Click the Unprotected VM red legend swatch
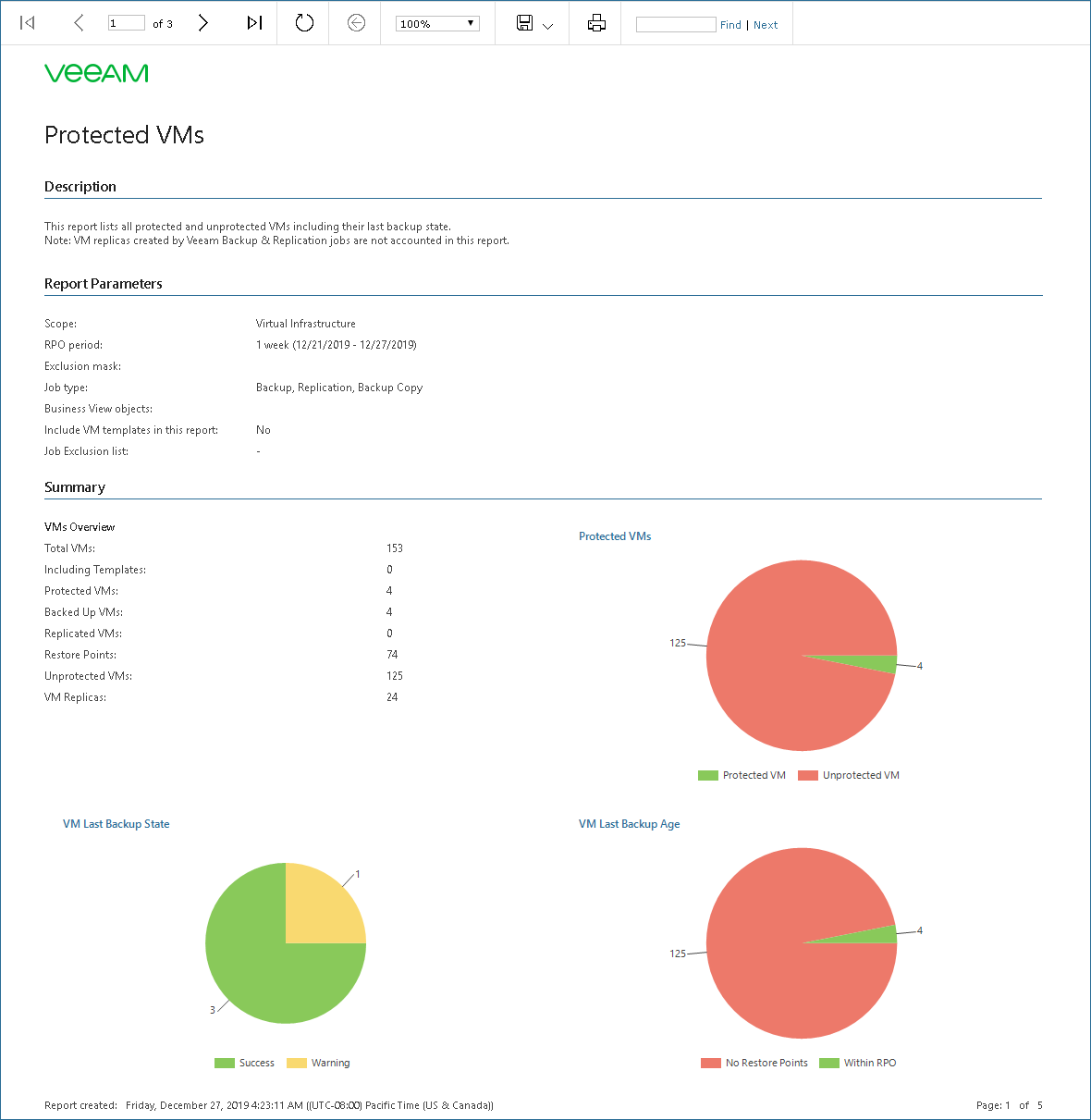Viewport: 1091px width, 1120px height. [x=808, y=776]
